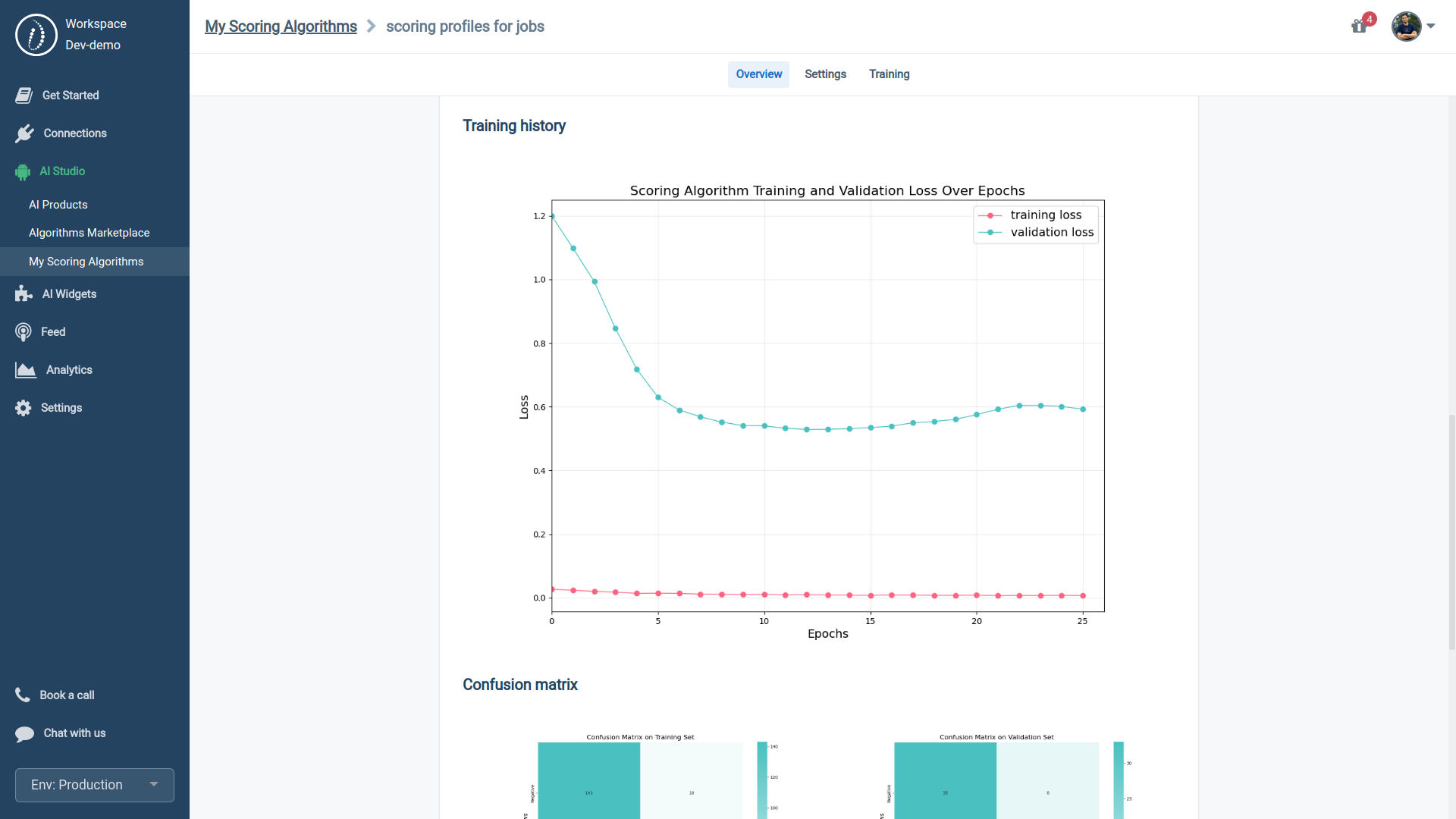Open AI Products submenu item
The image size is (1456, 819).
(x=58, y=205)
